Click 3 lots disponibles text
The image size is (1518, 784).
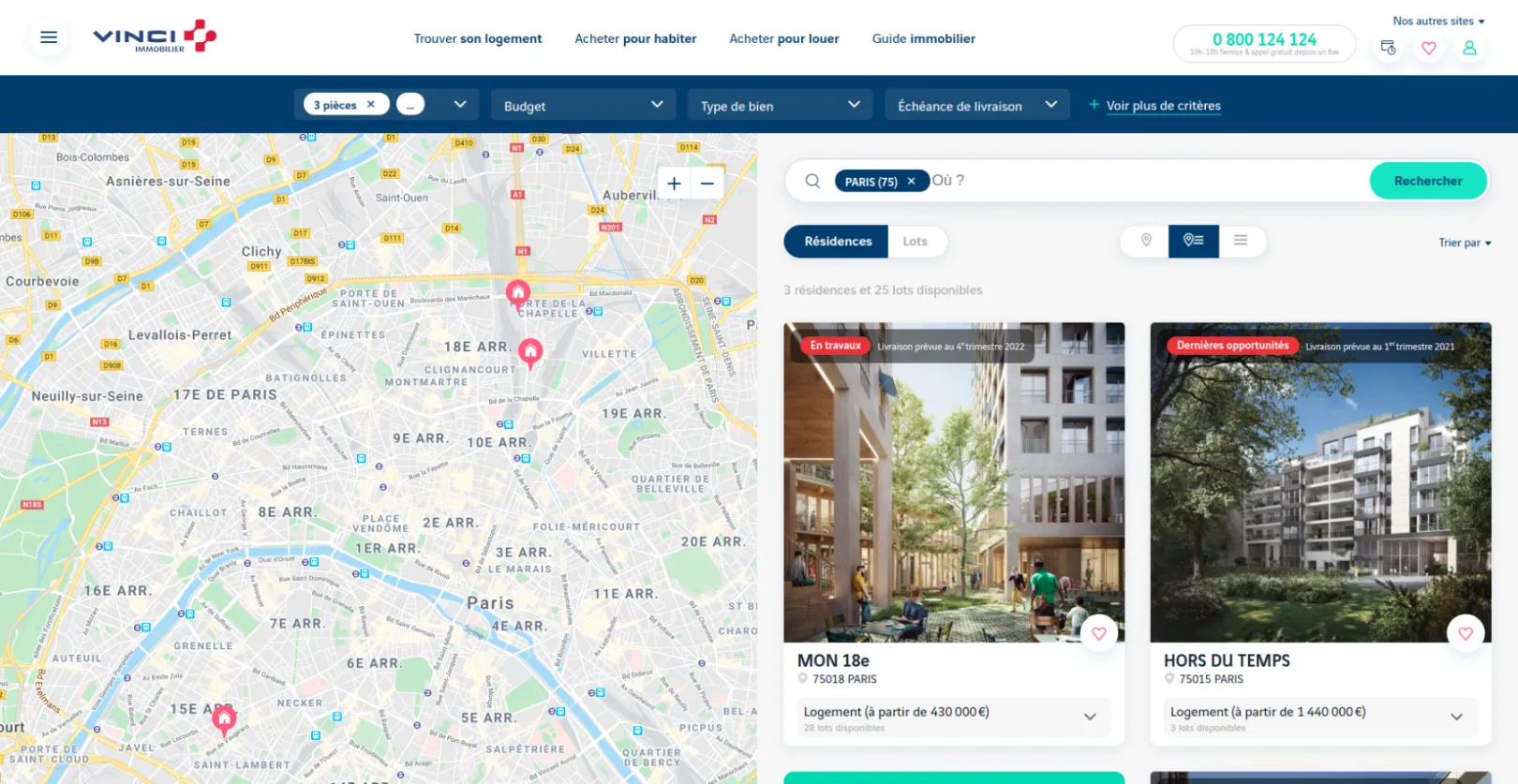[1208, 728]
